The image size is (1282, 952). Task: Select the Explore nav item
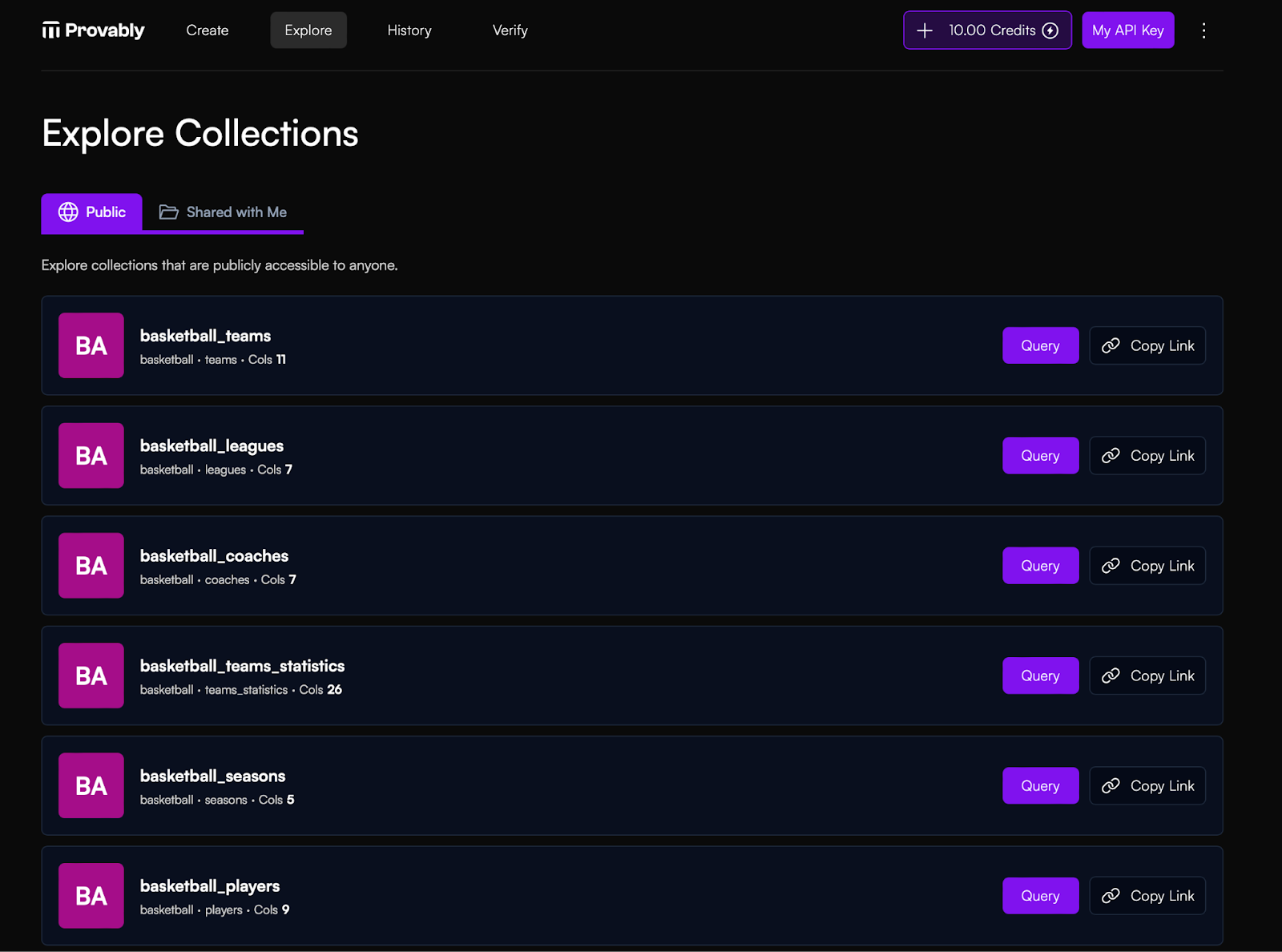click(x=308, y=30)
